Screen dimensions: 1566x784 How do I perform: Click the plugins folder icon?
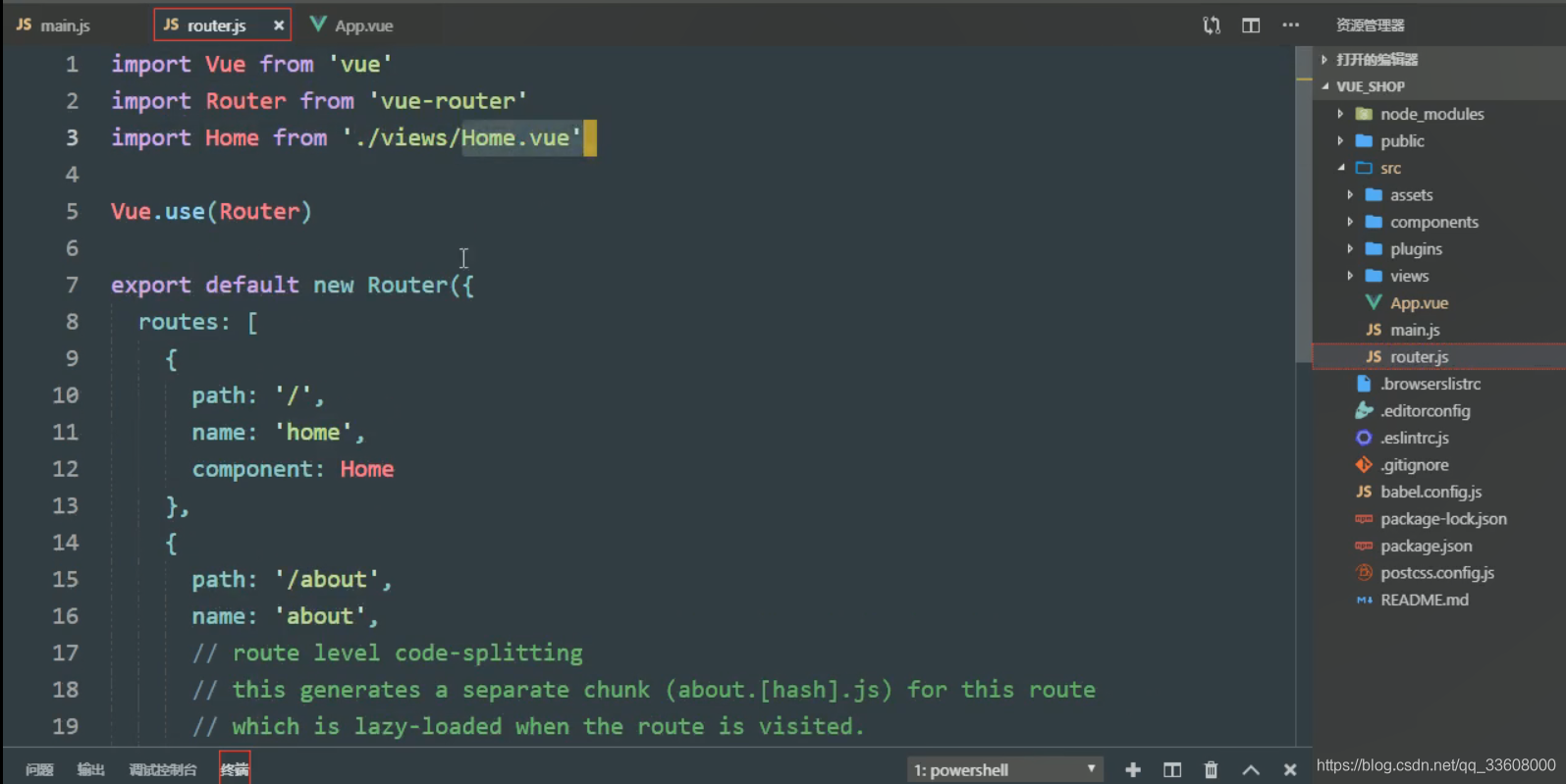point(1374,249)
